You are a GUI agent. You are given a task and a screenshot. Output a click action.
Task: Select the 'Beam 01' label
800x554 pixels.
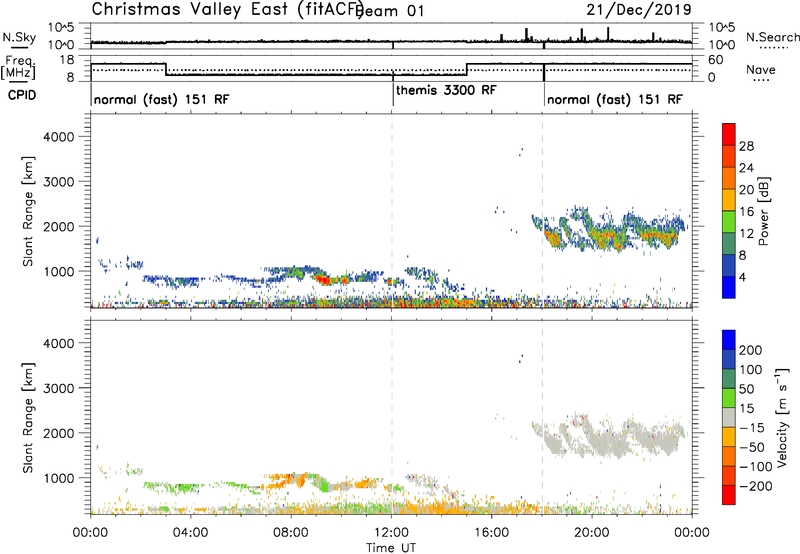coord(390,11)
